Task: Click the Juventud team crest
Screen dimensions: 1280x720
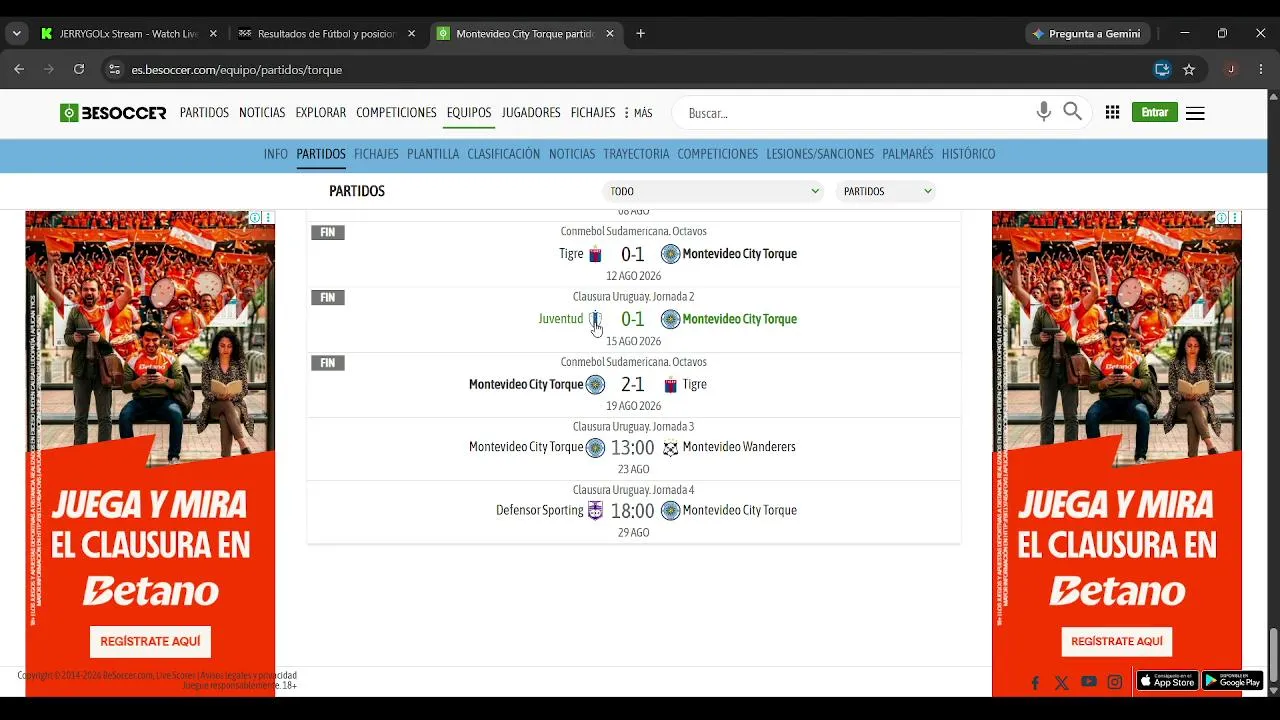Action: point(595,319)
